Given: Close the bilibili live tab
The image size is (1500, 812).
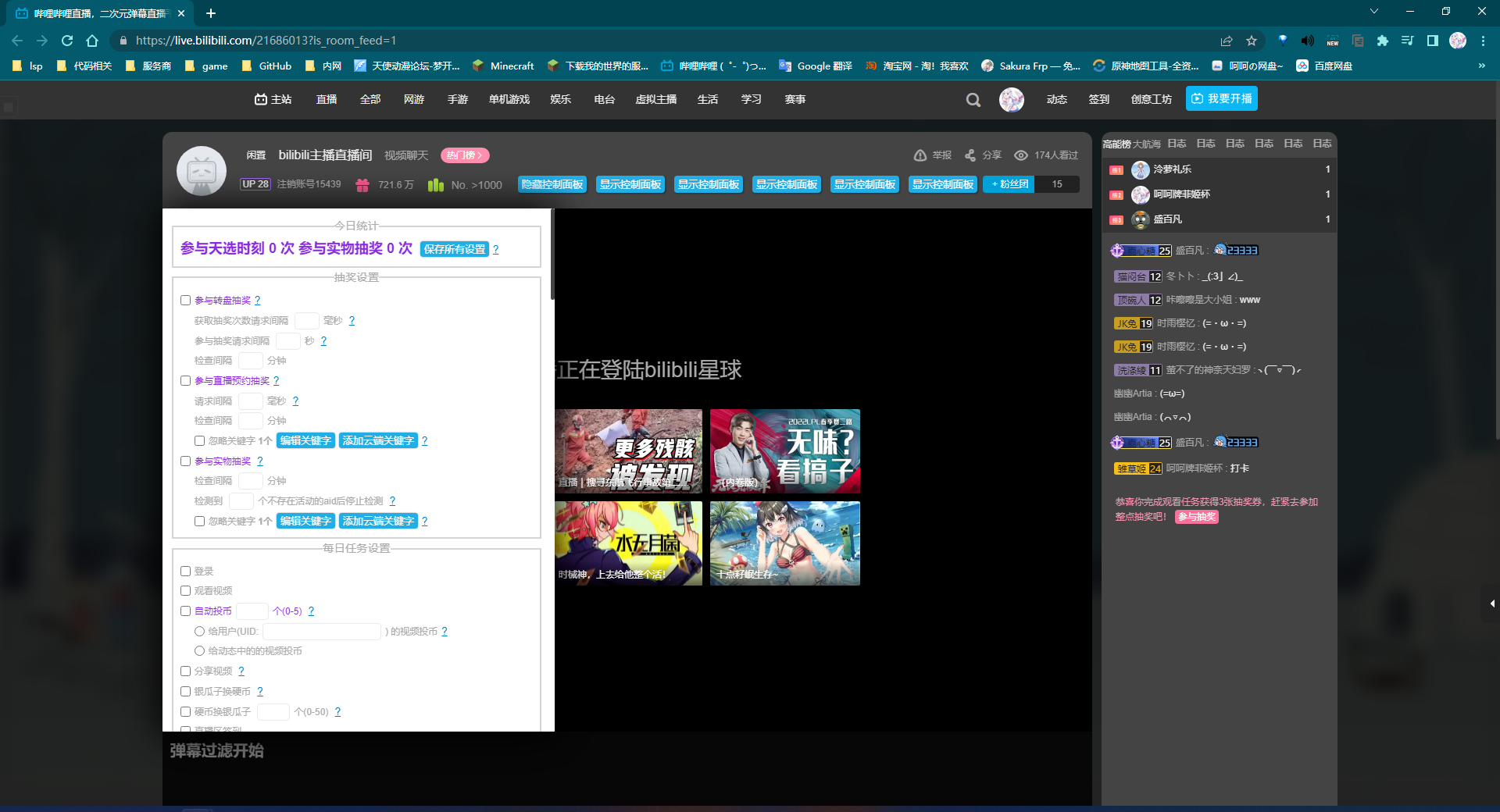Looking at the screenshot, I should pyautogui.click(x=181, y=13).
